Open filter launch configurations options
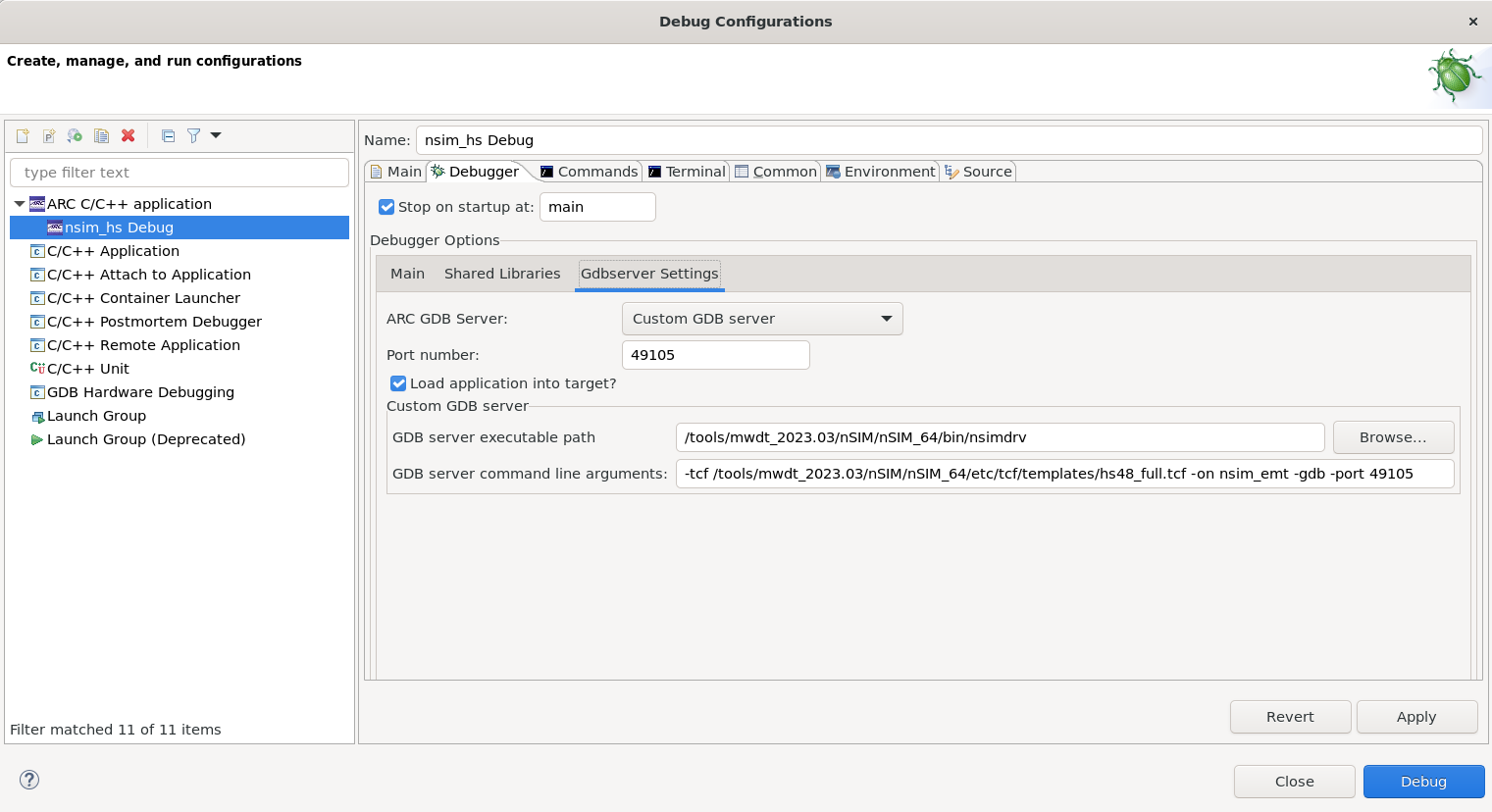The width and height of the screenshot is (1492, 812). point(193,135)
